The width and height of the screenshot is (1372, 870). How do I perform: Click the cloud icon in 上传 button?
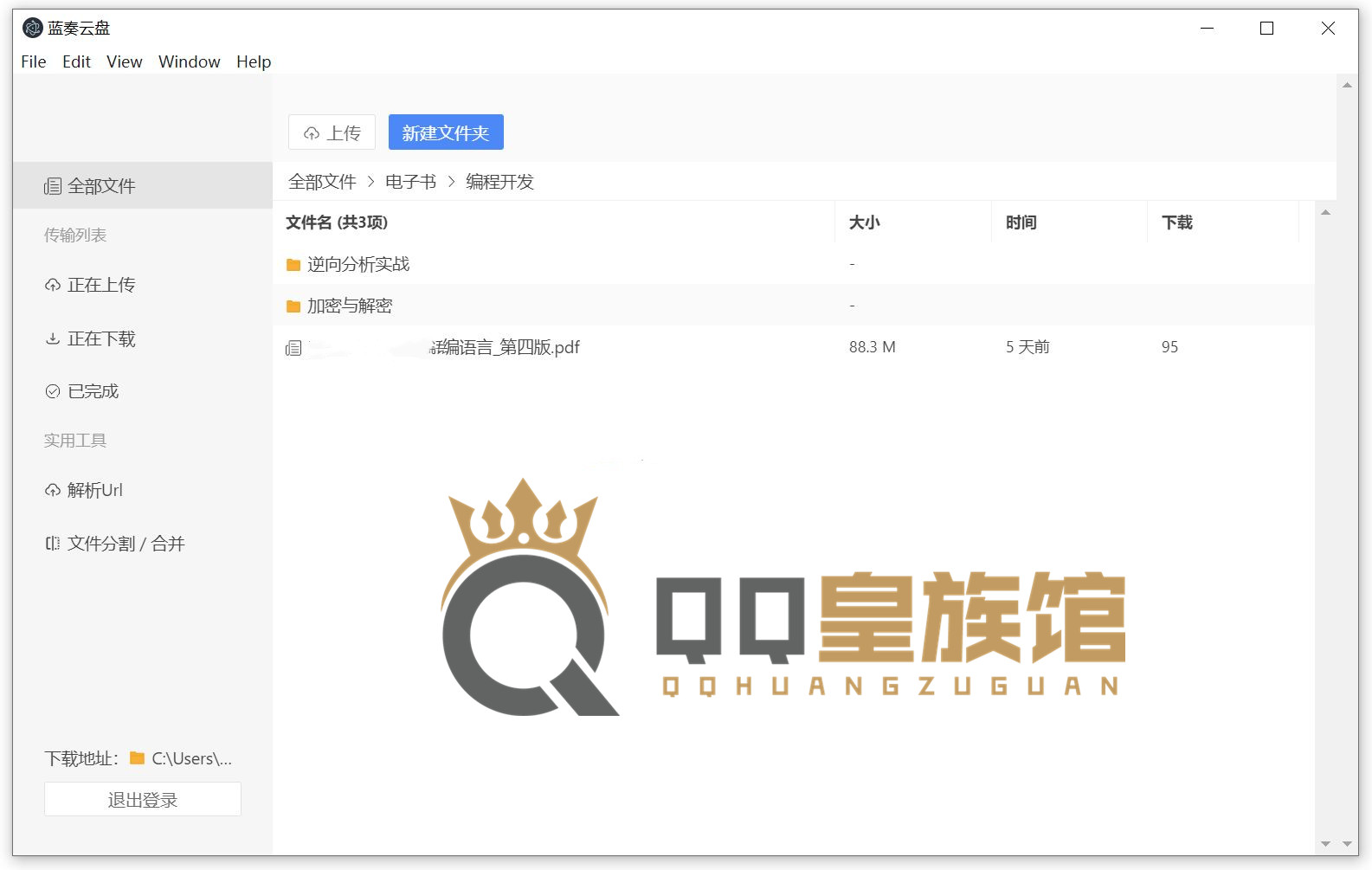tap(312, 133)
